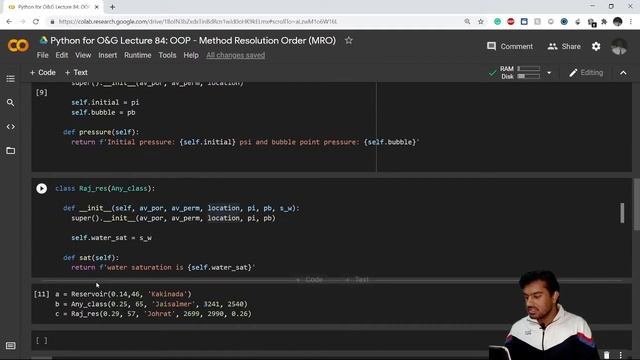Viewport: 640px width, 360px height.
Task: Click the line 'def sat(self):'
Action: 91,258
